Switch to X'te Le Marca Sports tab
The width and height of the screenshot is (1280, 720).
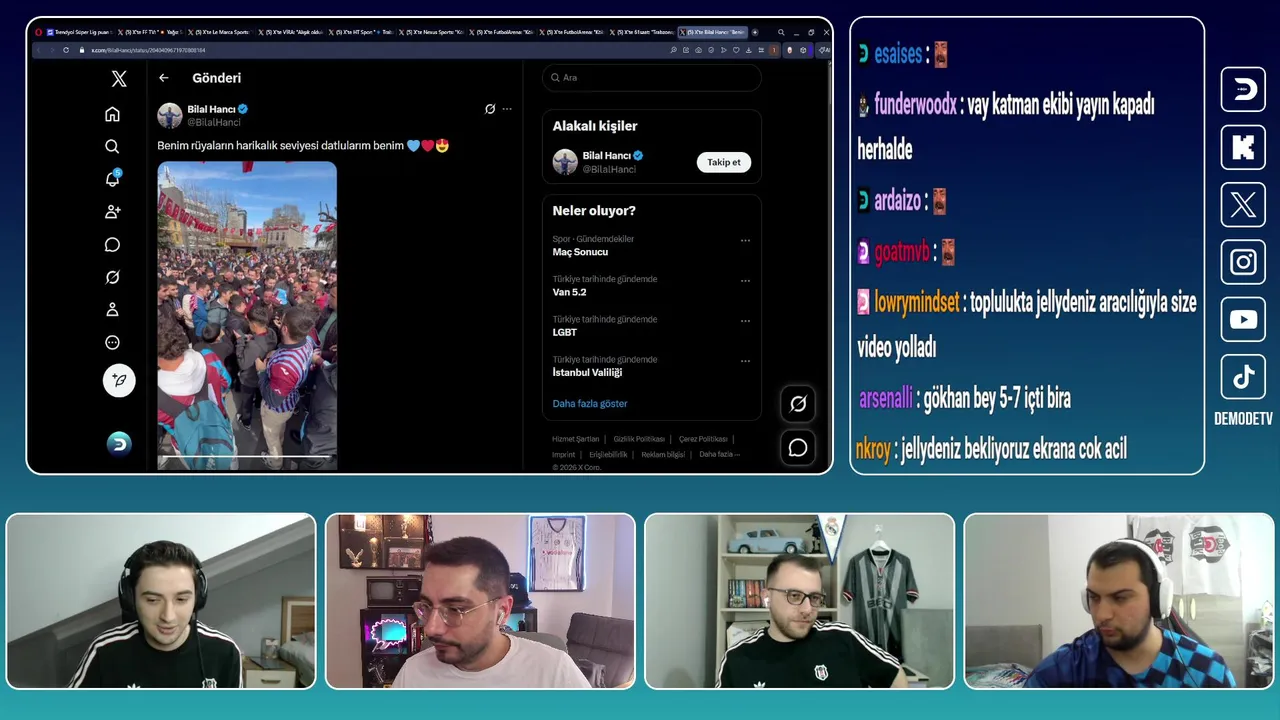pyautogui.click(x=221, y=32)
